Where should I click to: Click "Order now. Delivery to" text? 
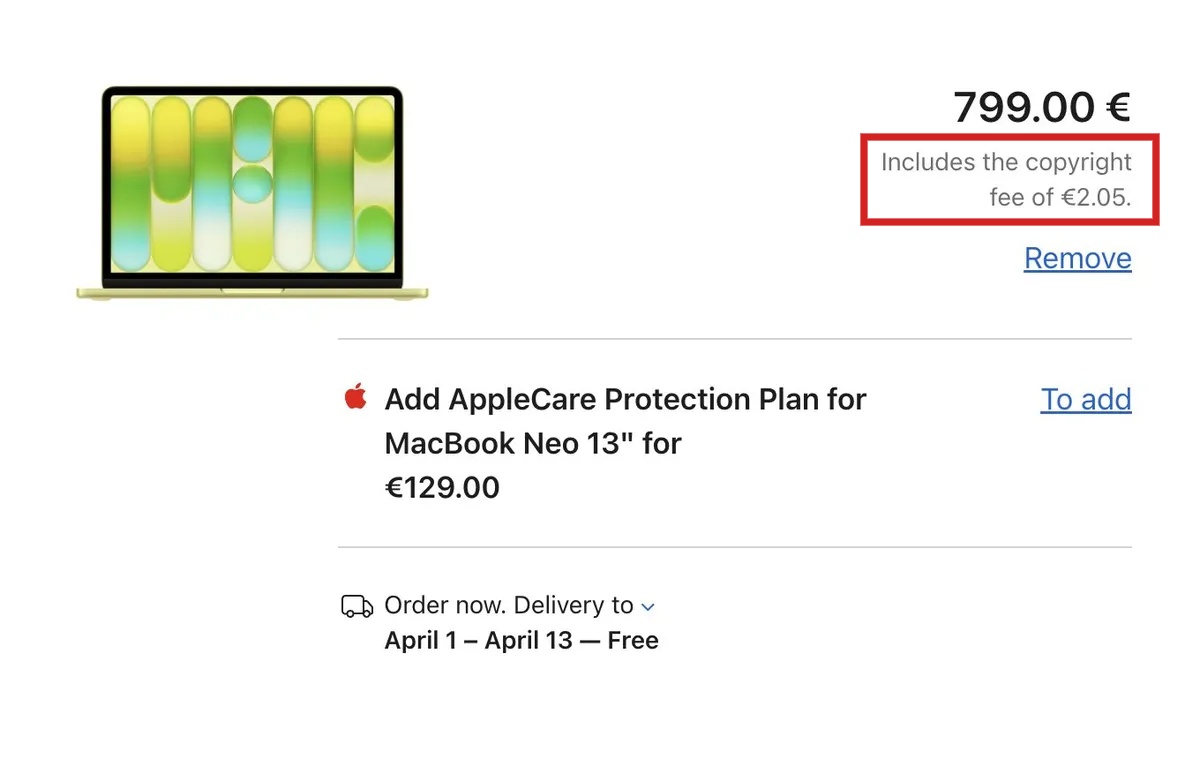(x=508, y=606)
